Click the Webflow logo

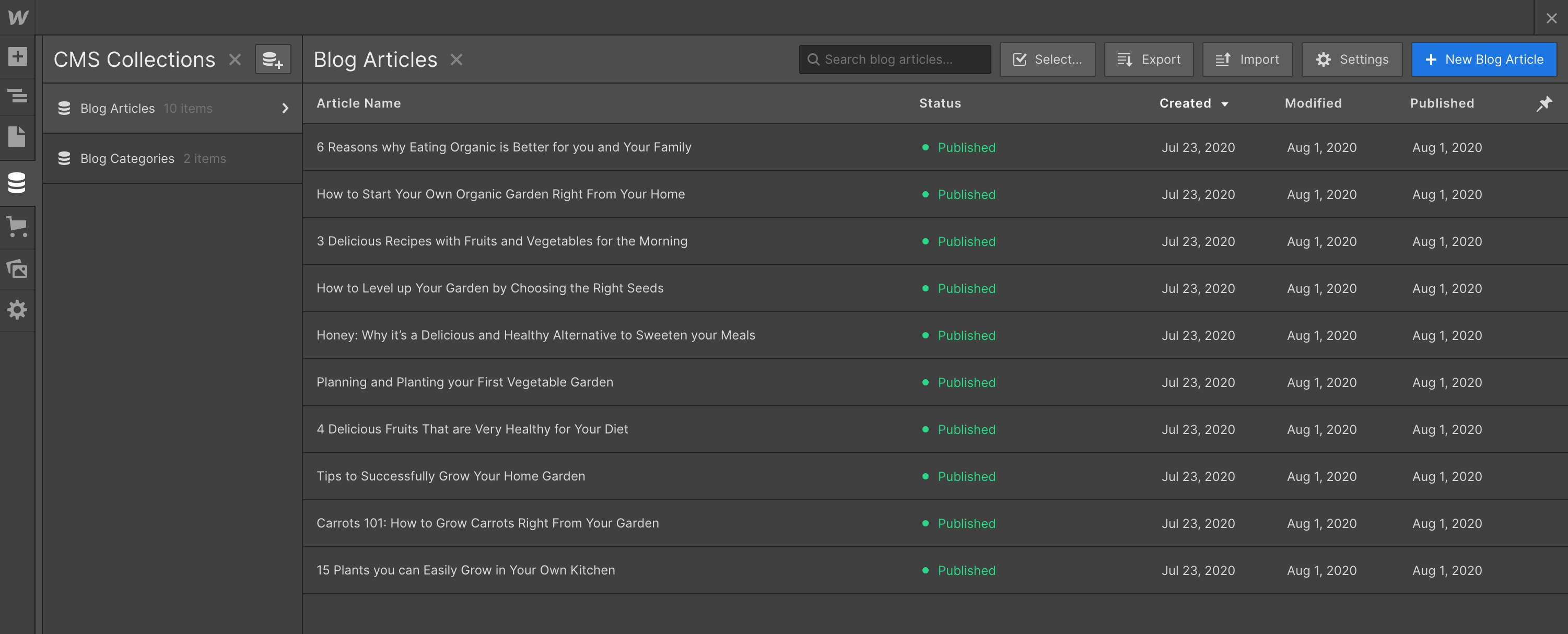click(x=17, y=17)
